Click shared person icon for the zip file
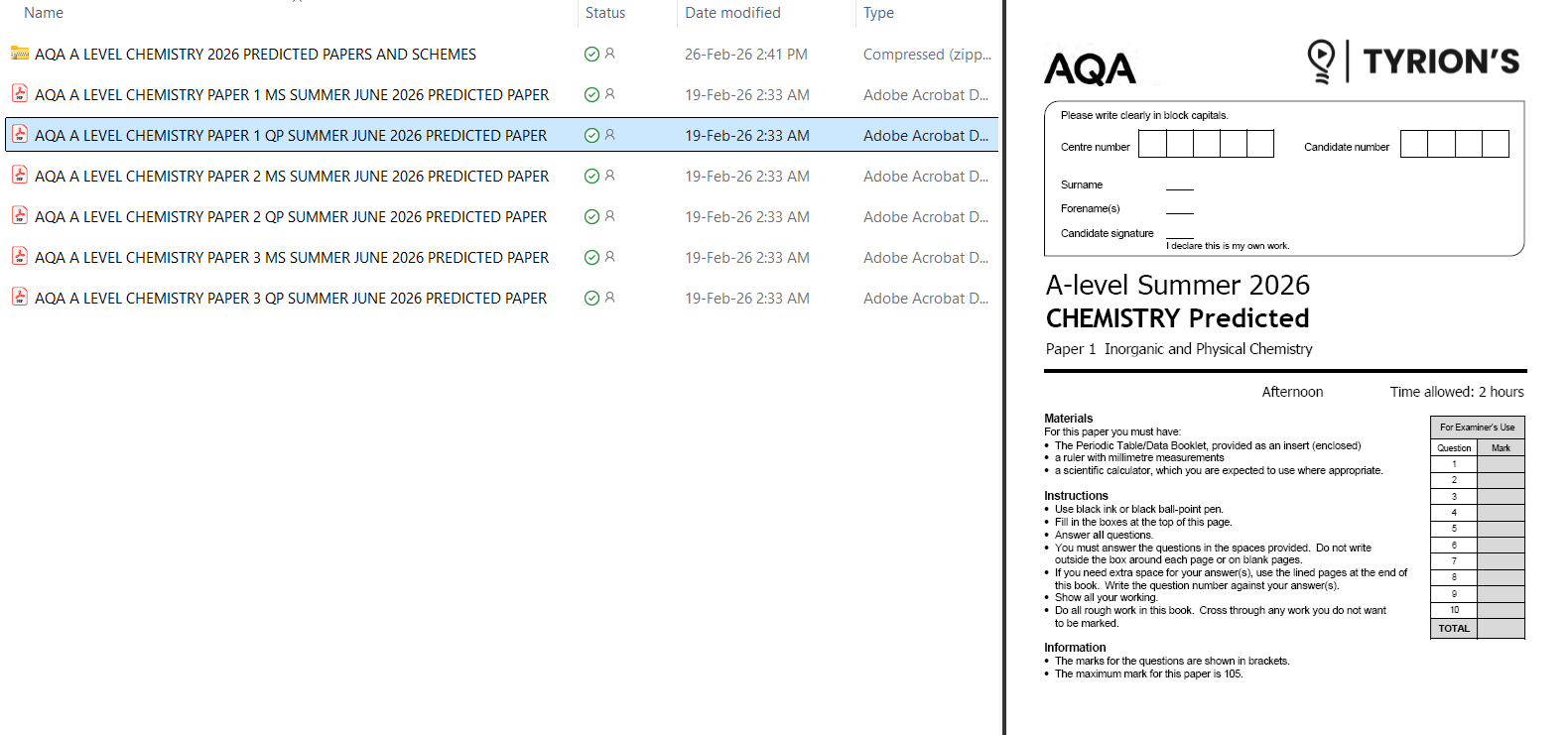 [x=610, y=54]
